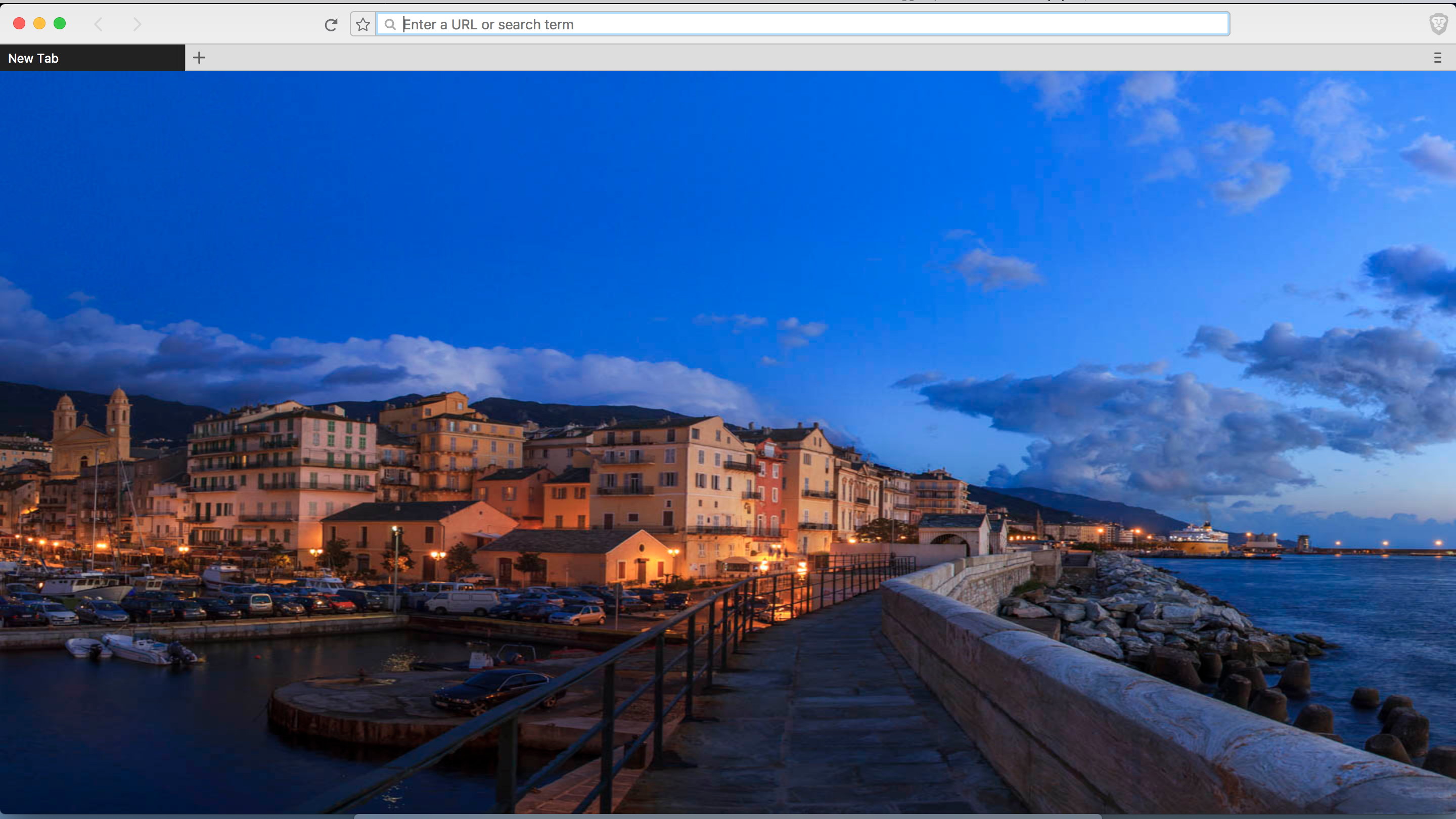Minimize the window with the yellow button
1456x819 pixels.
[x=39, y=23]
